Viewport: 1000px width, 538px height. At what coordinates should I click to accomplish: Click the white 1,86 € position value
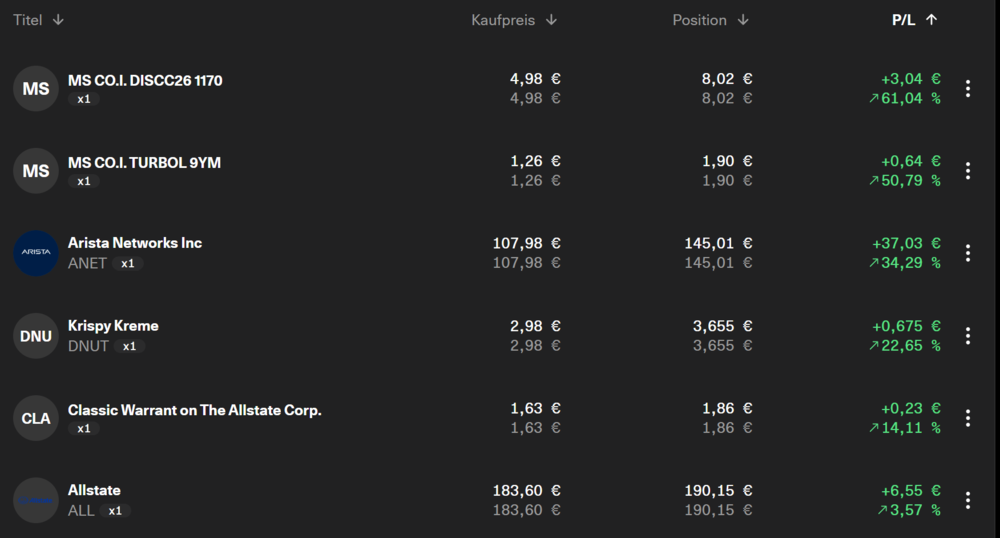(x=727, y=409)
